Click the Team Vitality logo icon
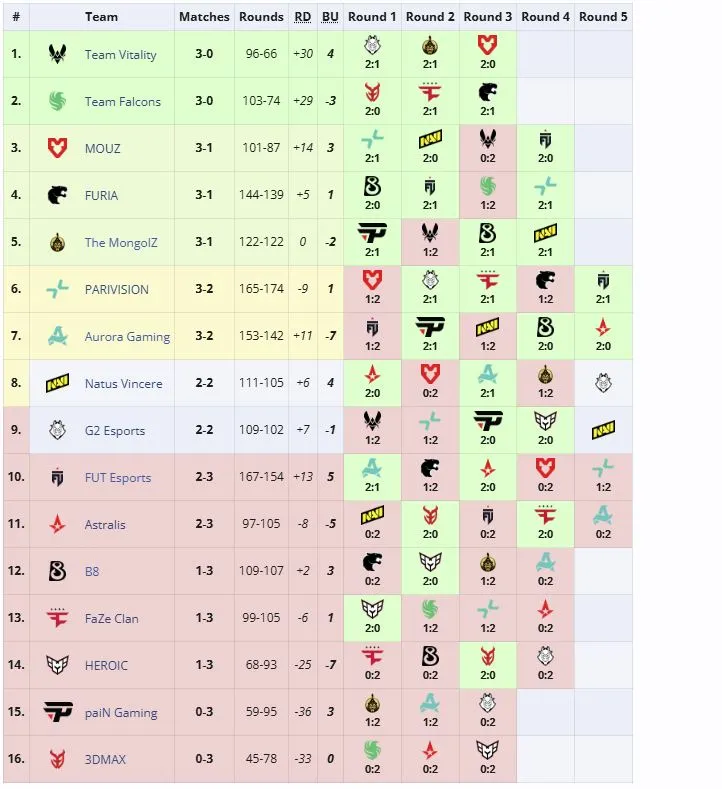This screenshot has height=789, width=722. click(57, 54)
